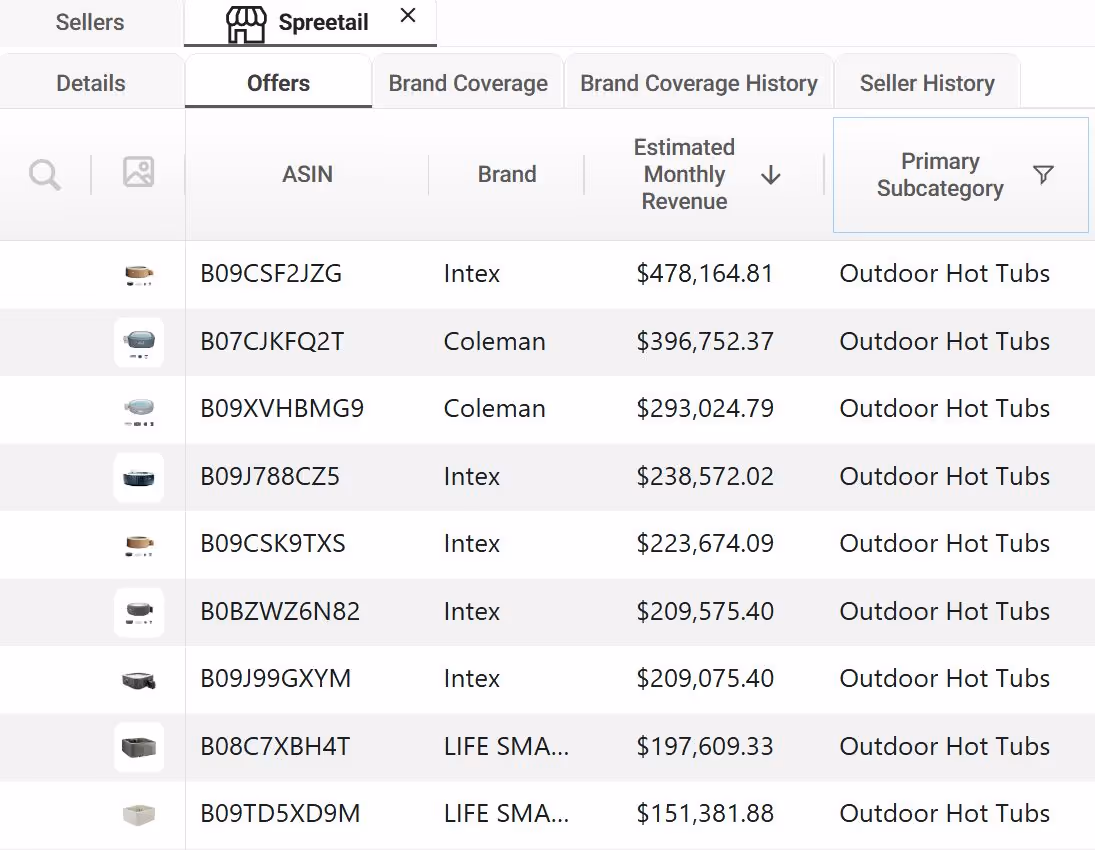Switch to the Sellers tab
The width and height of the screenshot is (1095, 850).
[x=90, y=22]
